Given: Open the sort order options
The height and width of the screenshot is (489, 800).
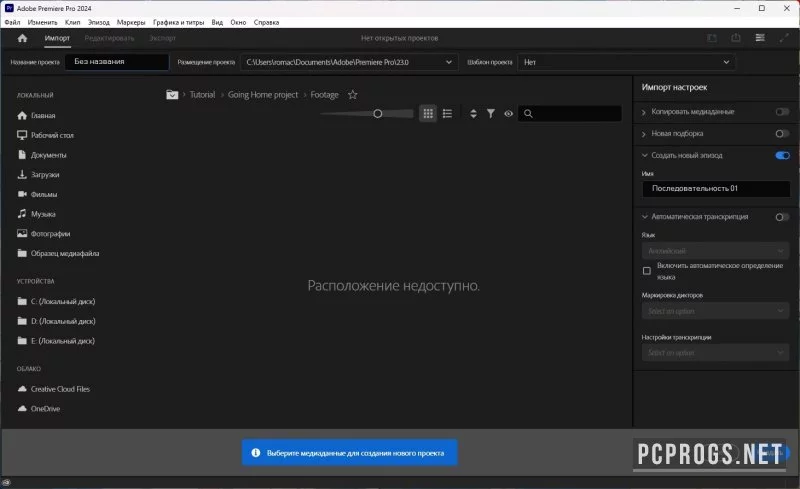Looking at the screenshot, I should pyautogui.click(x=473, y=114).
